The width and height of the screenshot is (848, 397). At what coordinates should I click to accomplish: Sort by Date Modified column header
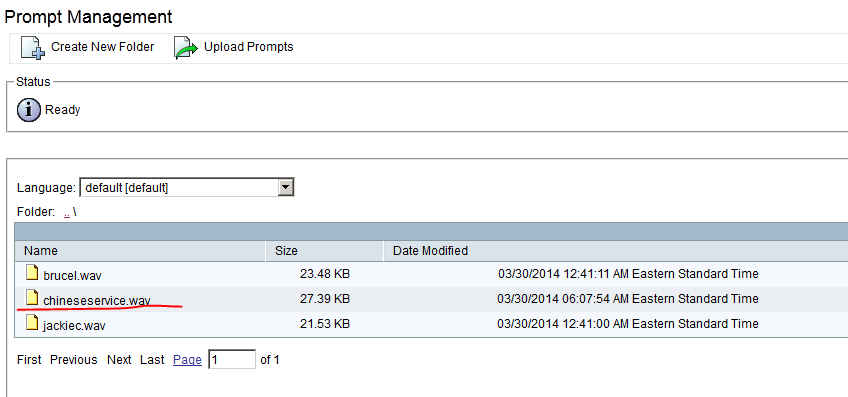[430, 251]
